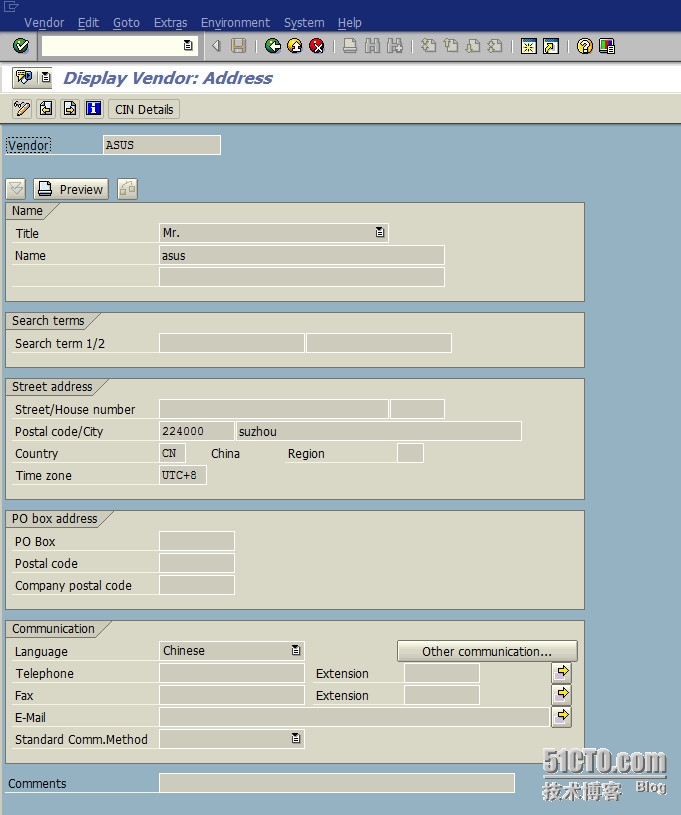Open the Standard Comm.Method dropdown

[296, 739]
